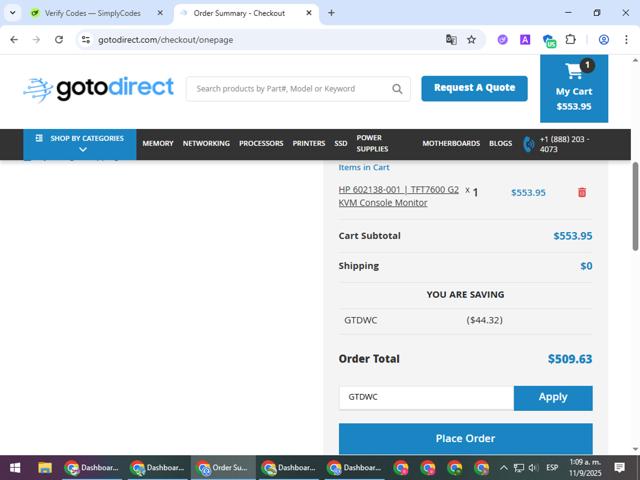This screenshot has width=640, height=480.
Task: Select the Order Summary - Checkout tab
Action: point(239,13)
